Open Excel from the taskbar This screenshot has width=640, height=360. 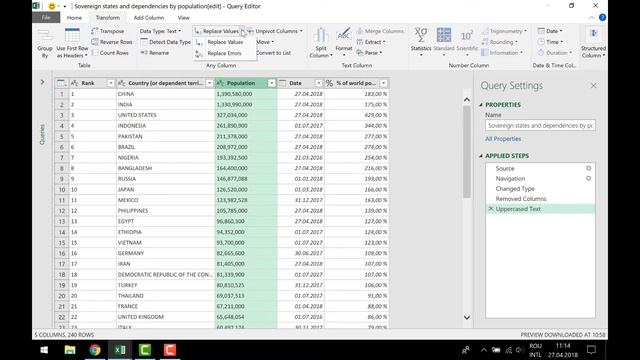point(120,350)
